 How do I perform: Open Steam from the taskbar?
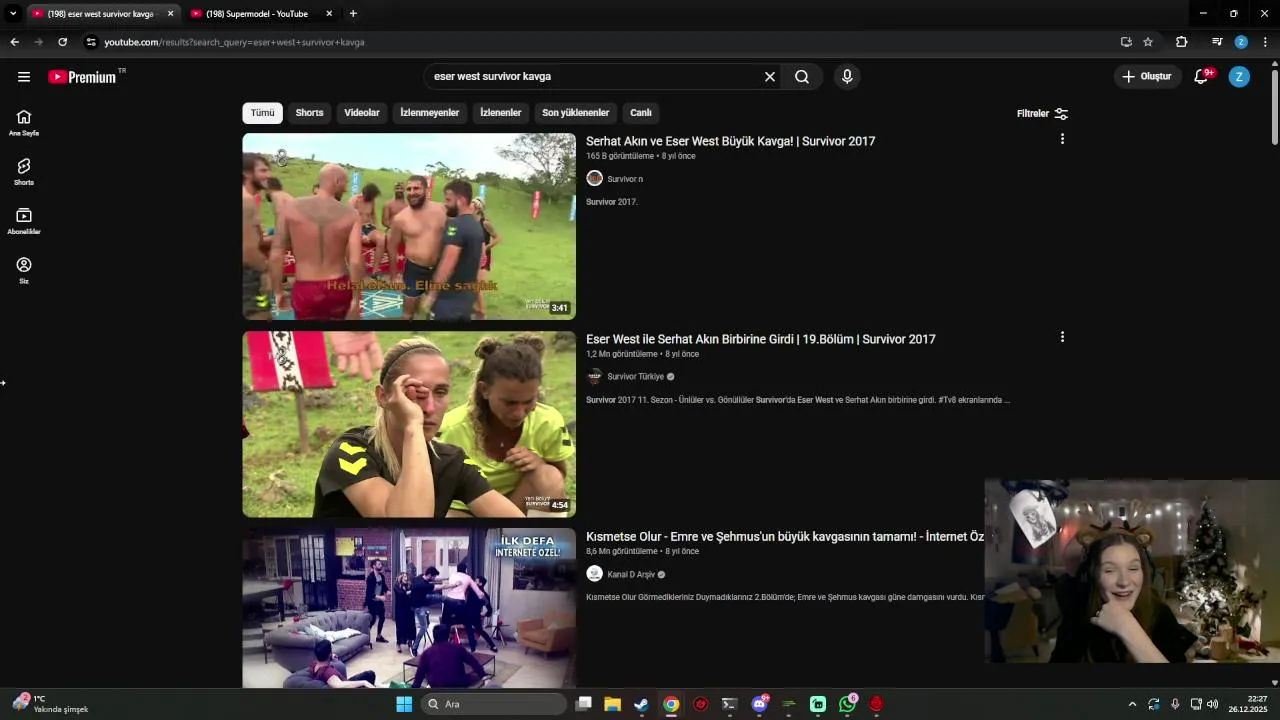tap(641, 704)
